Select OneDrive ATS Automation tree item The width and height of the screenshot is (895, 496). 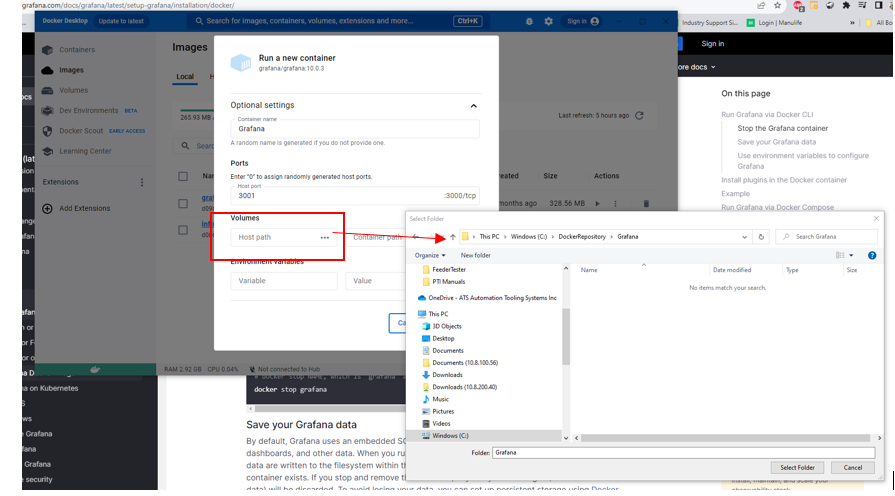pyautogui.click(x=487, y=298)
